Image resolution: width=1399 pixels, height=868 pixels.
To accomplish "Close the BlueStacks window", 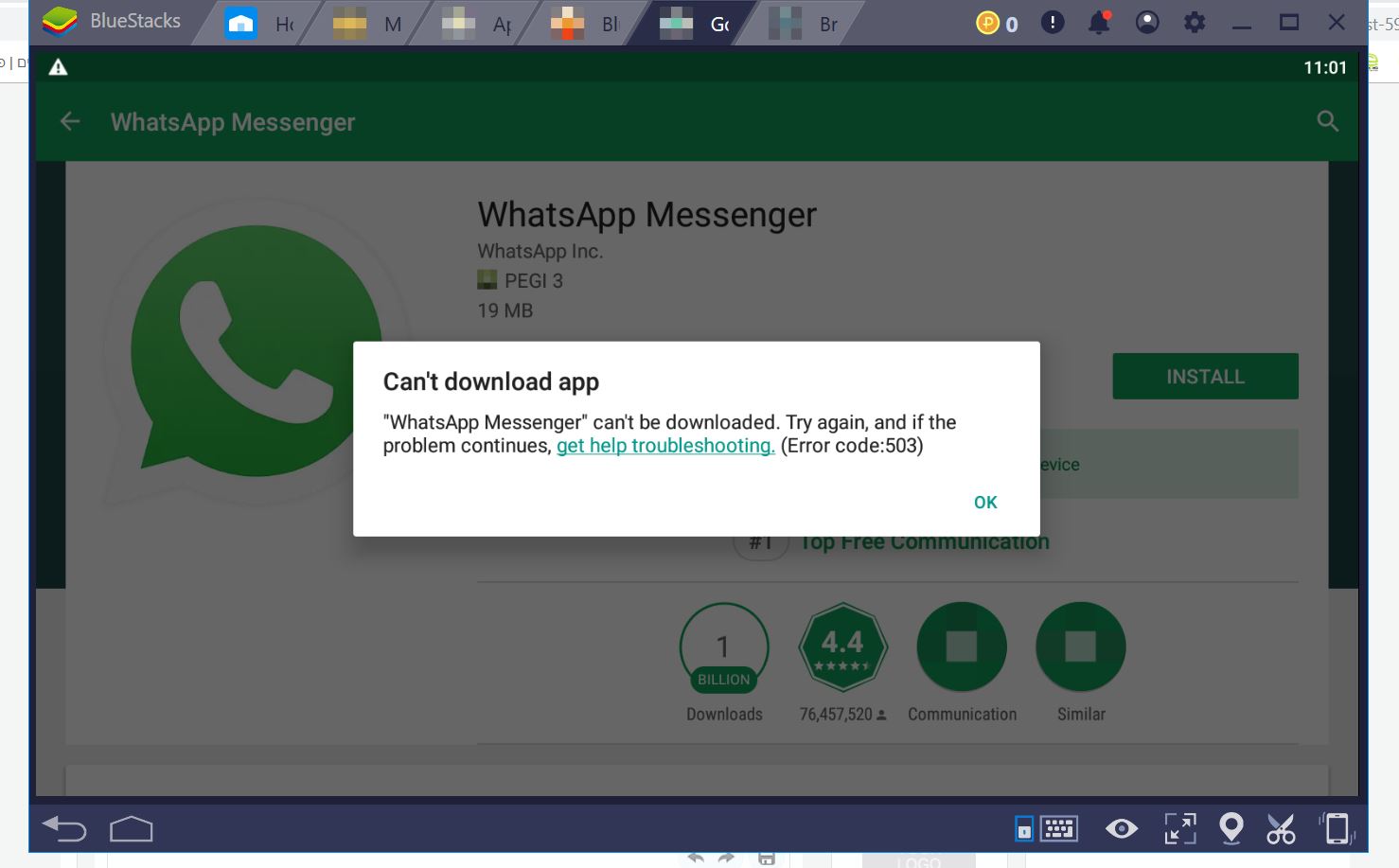I will [1337, 23].
